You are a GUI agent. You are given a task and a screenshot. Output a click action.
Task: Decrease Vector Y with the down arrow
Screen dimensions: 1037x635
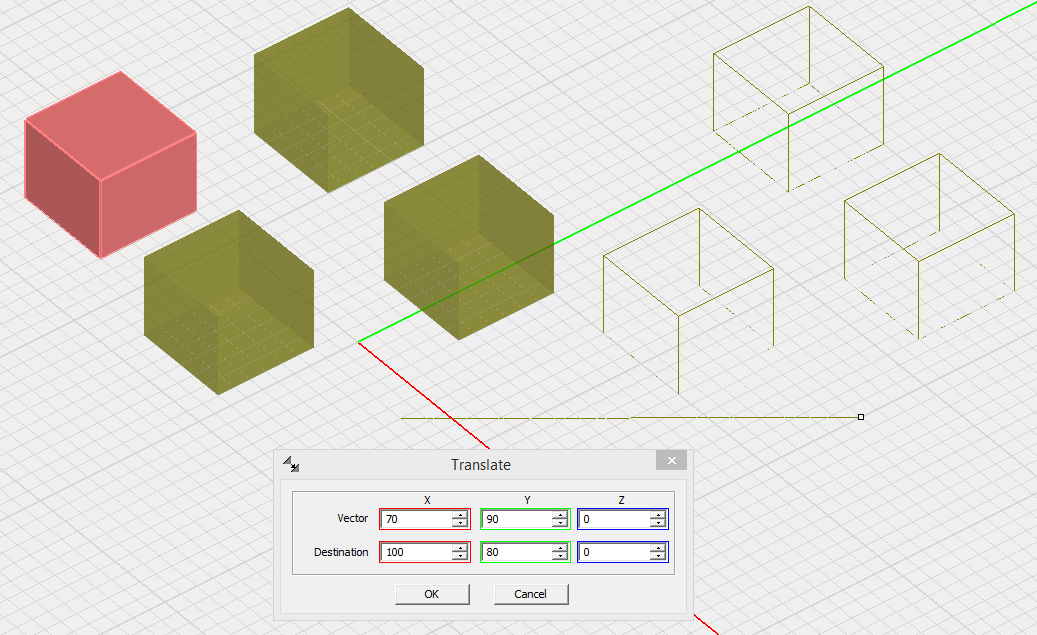pyautogui.click(x=558, y=523)
